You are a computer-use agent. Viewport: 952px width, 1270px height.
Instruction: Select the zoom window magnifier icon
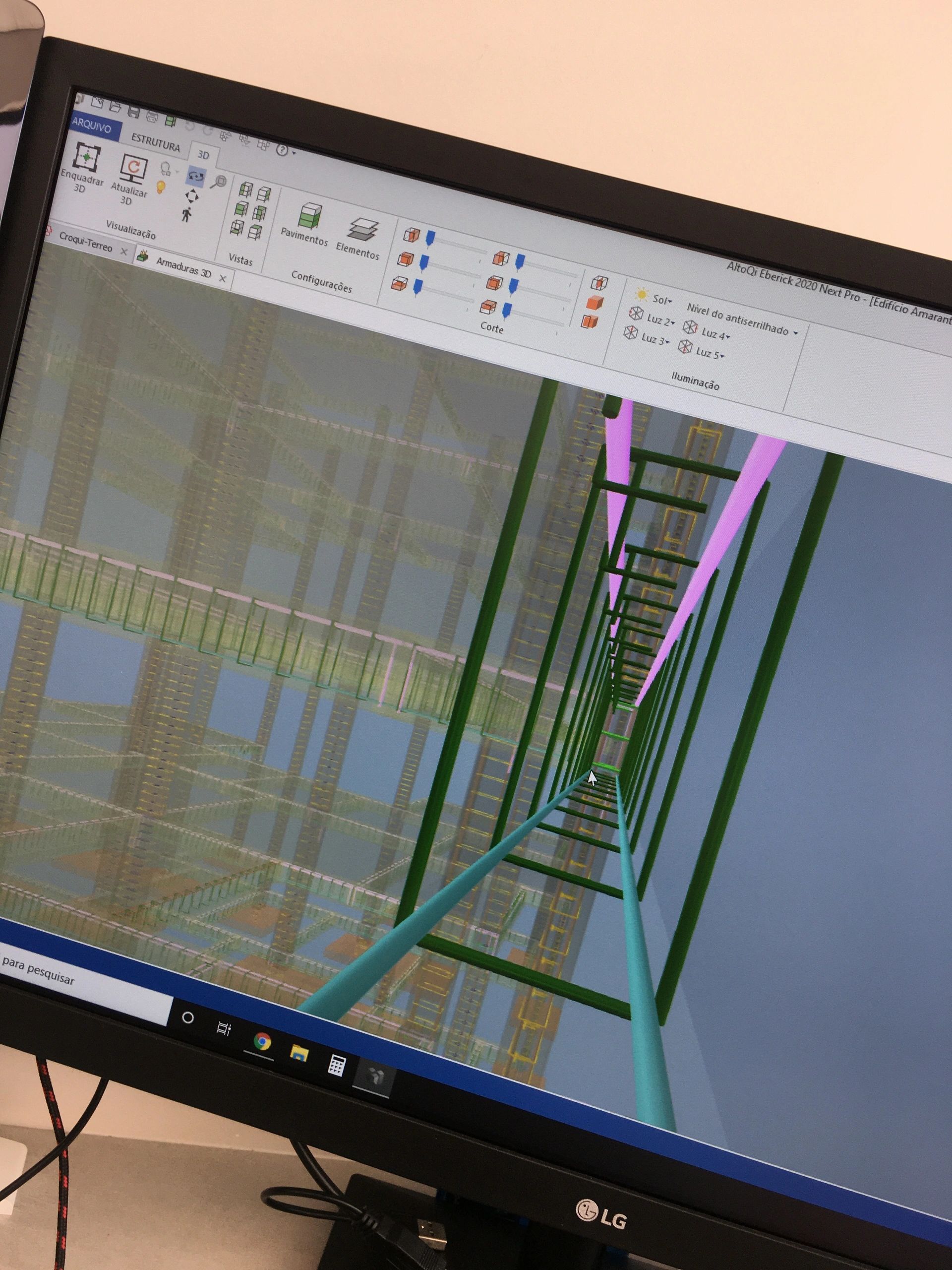point(218,183)
